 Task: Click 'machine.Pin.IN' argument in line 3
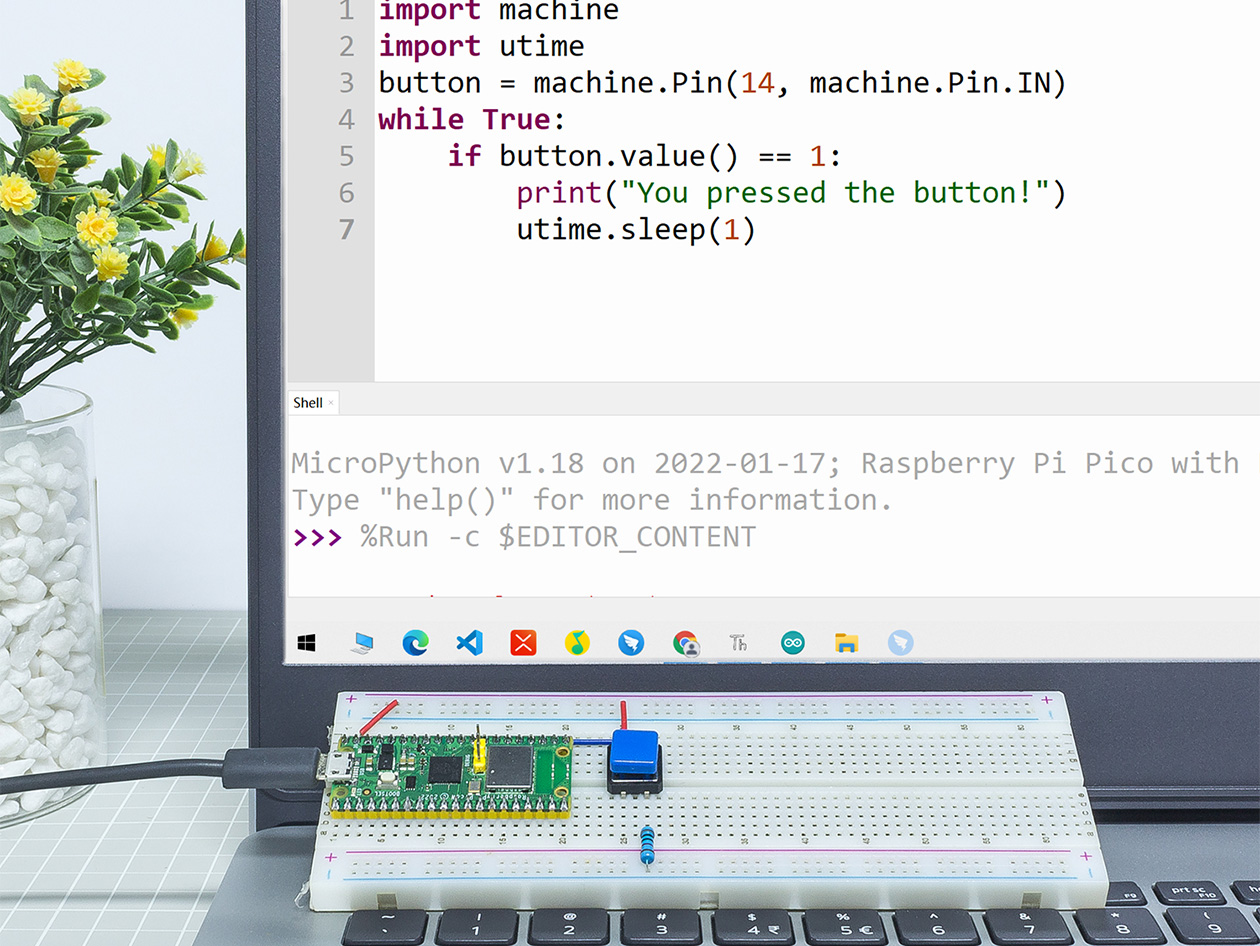[x=930, y=83]
